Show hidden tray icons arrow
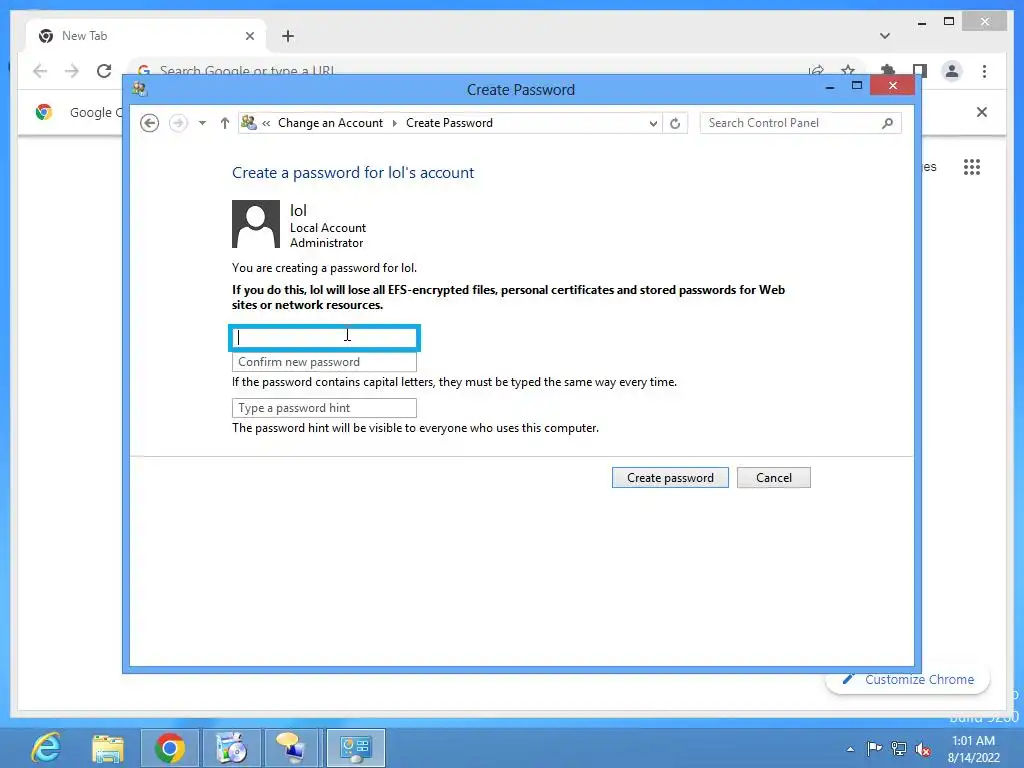The height and width of the screenshot is (768, 1024). tap(850, 749)
